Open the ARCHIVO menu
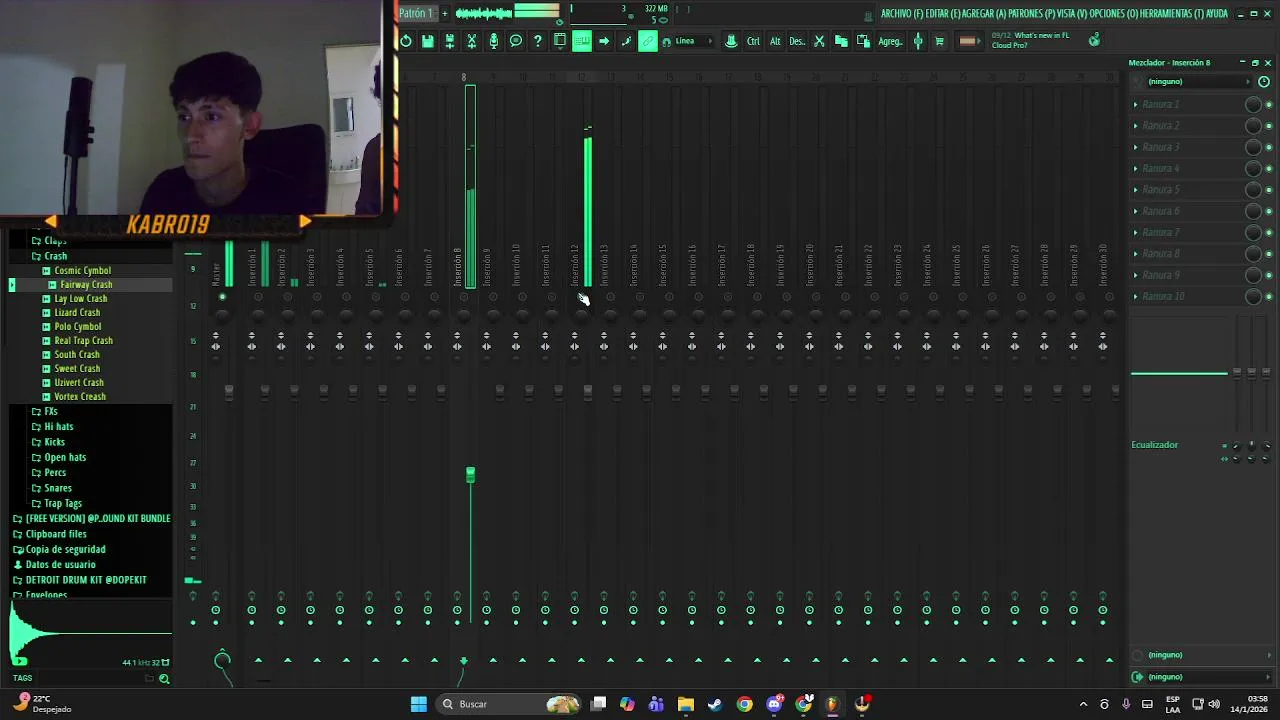 point(902,14)
